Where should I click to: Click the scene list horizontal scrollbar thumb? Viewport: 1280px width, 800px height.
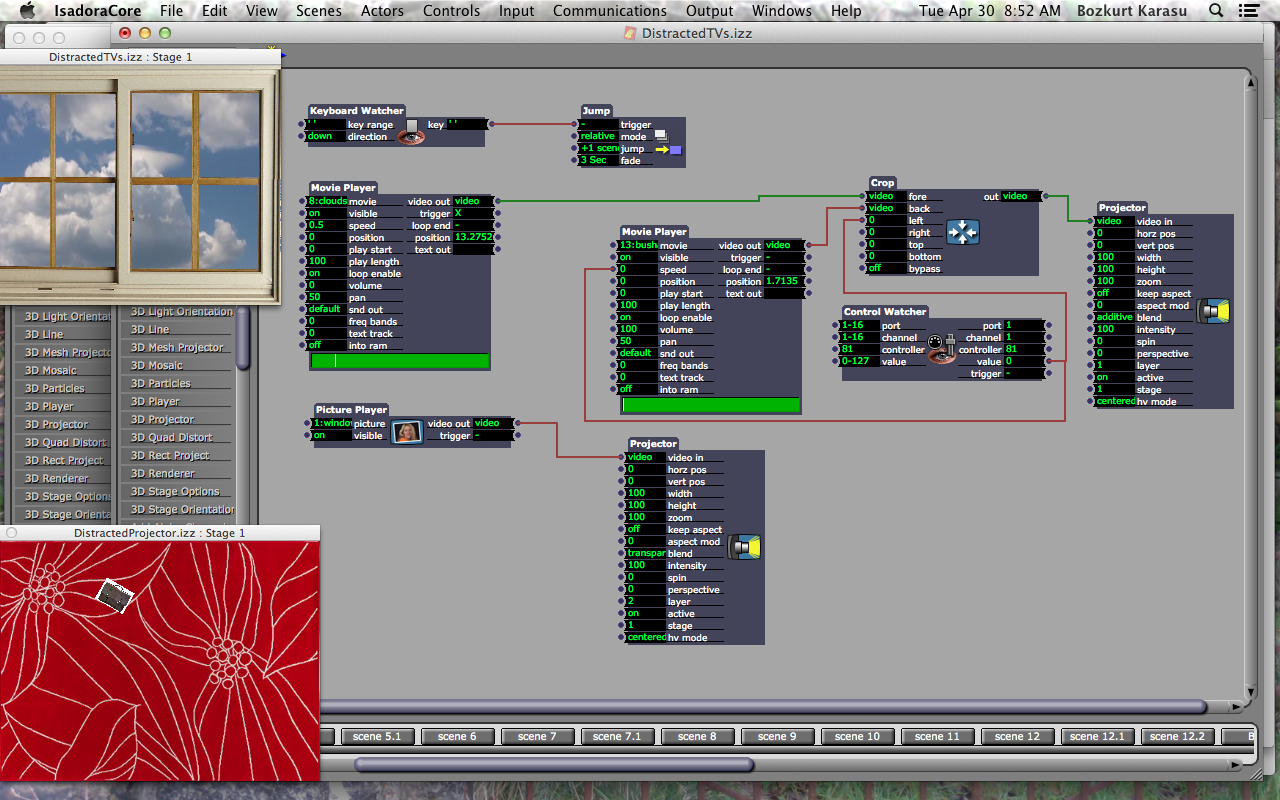(x=553, y=765)
